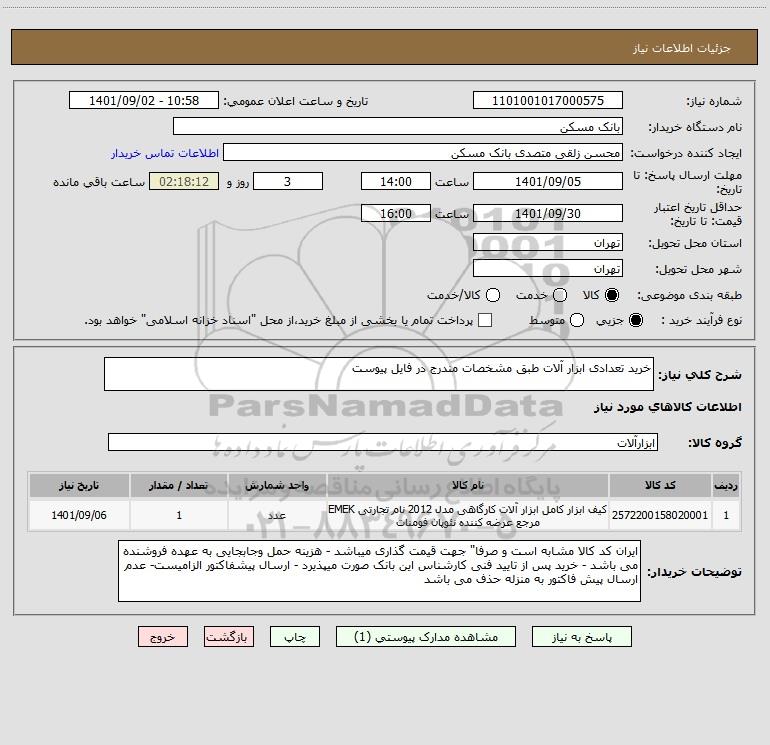
Task: Click the تاریخ نیاز column header
Action: coord(79,485)
